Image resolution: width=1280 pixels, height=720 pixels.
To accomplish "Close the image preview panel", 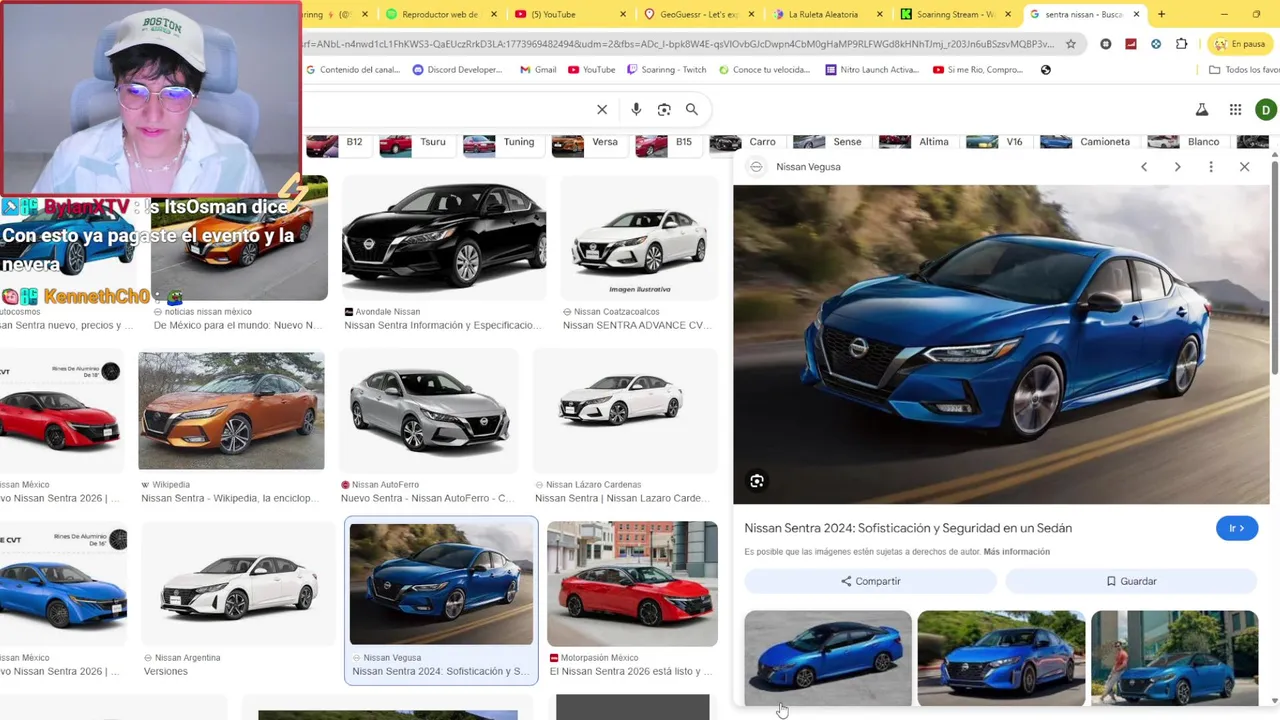I will point(1245,167).
